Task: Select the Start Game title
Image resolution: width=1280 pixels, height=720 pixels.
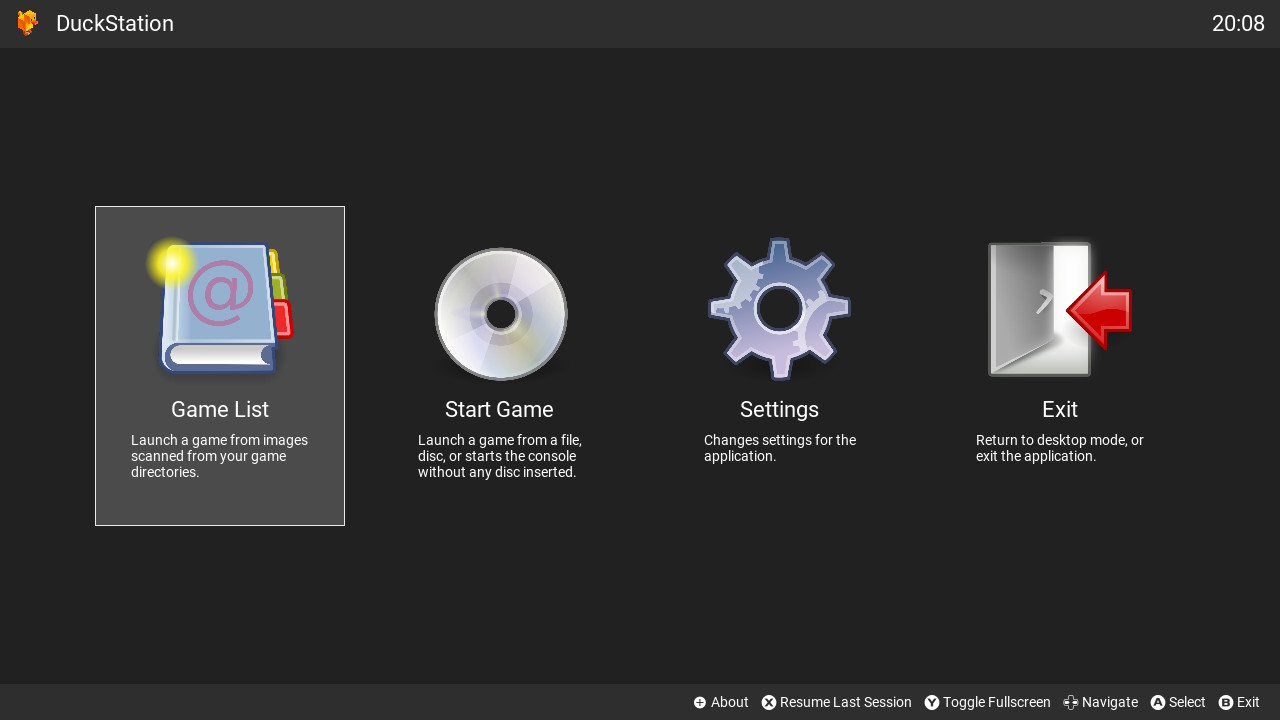Action: [499, 409]
